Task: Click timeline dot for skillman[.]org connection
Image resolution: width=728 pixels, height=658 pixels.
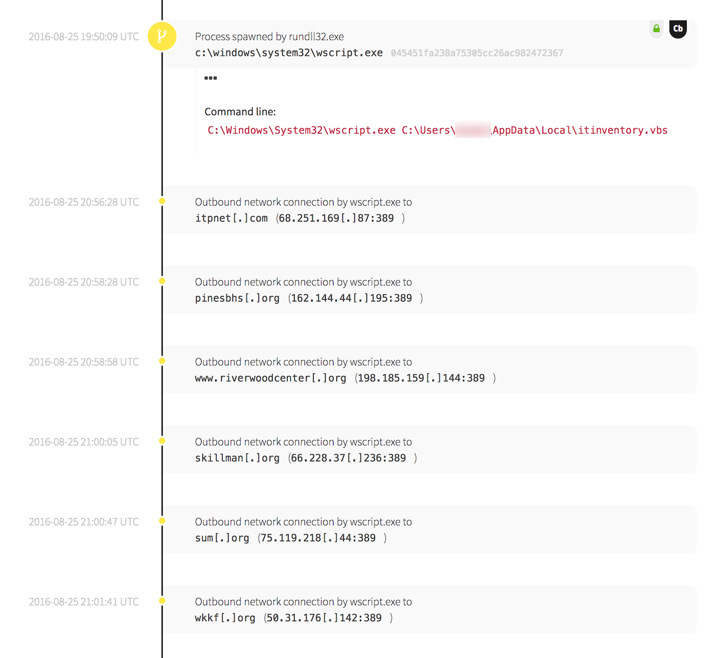Action: [x=162, y=441]
